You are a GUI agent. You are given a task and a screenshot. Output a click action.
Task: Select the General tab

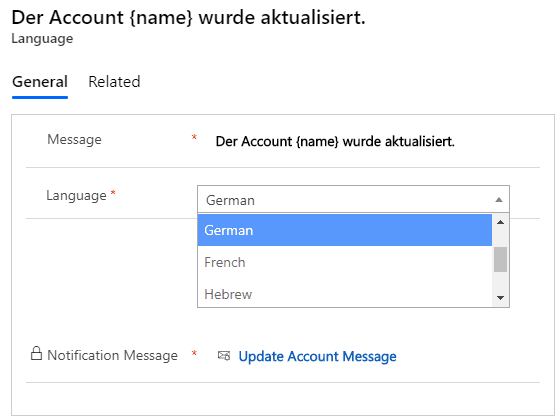(x=40, y=82)
